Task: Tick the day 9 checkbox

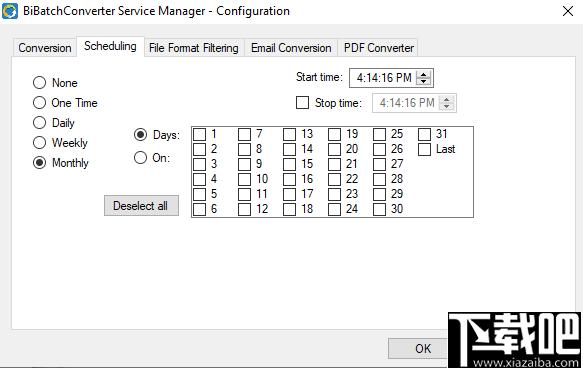Action: point(244,164)
